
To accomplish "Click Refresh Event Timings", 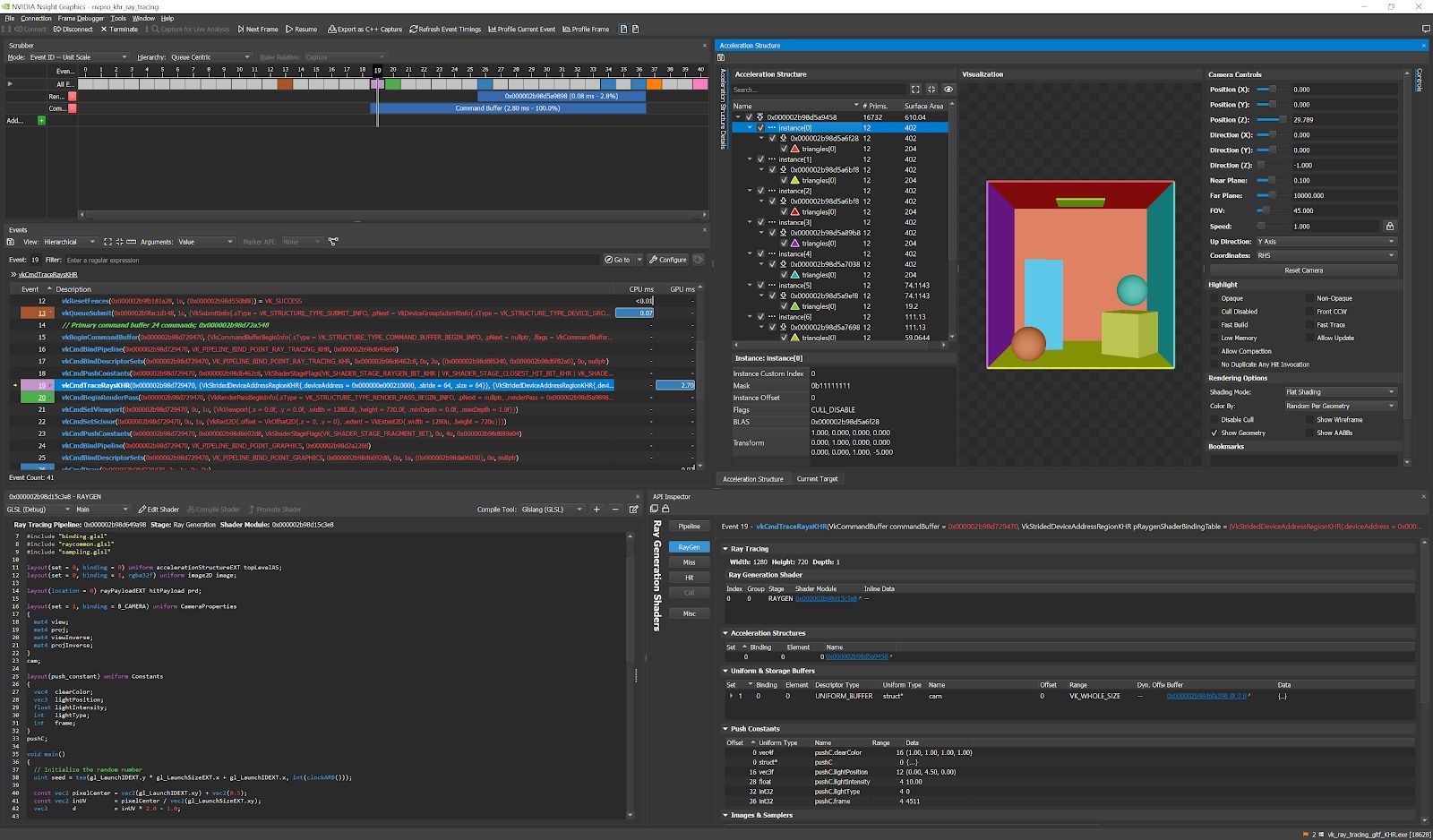I will (x=445, y=29).
